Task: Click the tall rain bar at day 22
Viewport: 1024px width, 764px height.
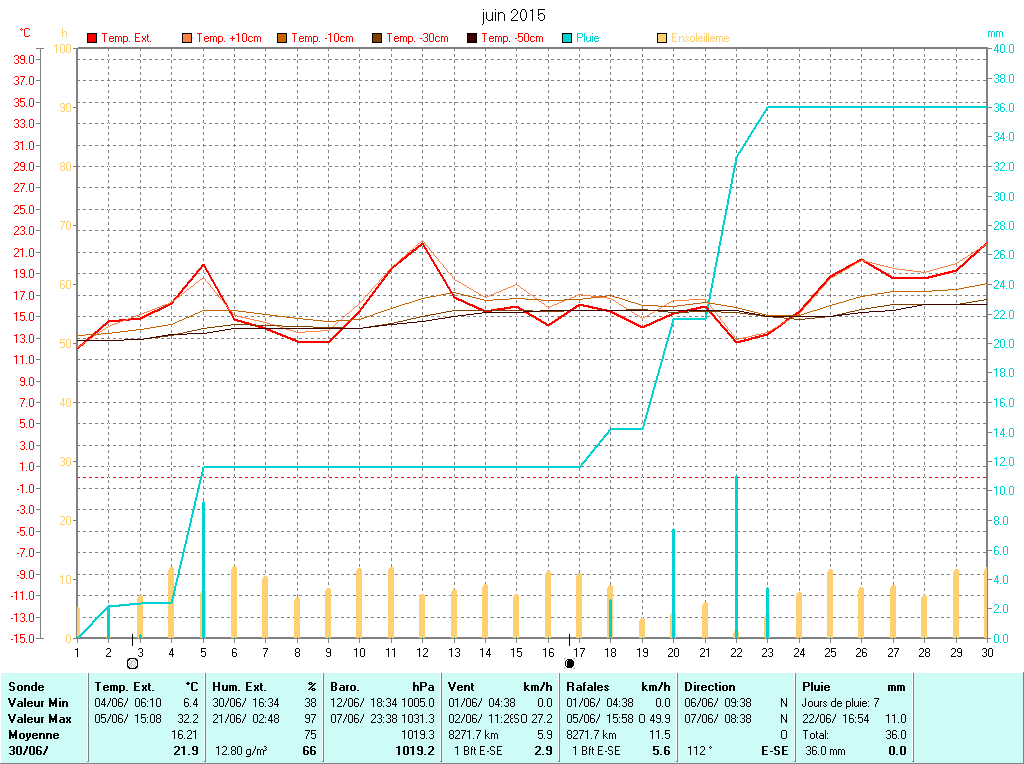Action: 736,555
